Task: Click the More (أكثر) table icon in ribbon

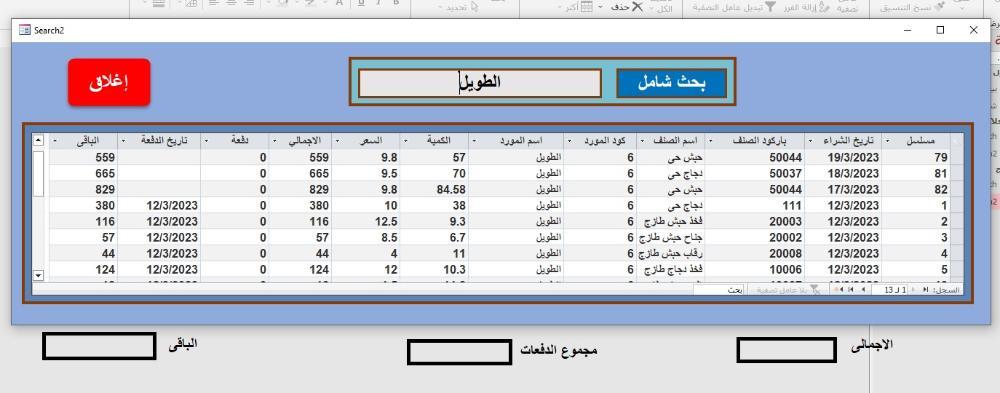Action: coord(586,7)
